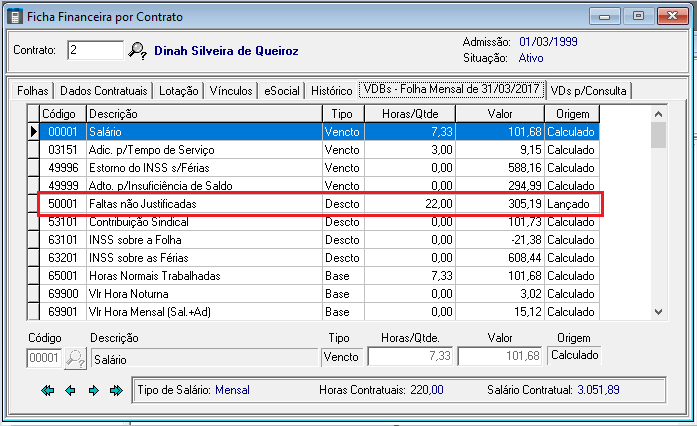Go to first record arrow
This screenshot has height=426, width=697.
tap(48, 390)
